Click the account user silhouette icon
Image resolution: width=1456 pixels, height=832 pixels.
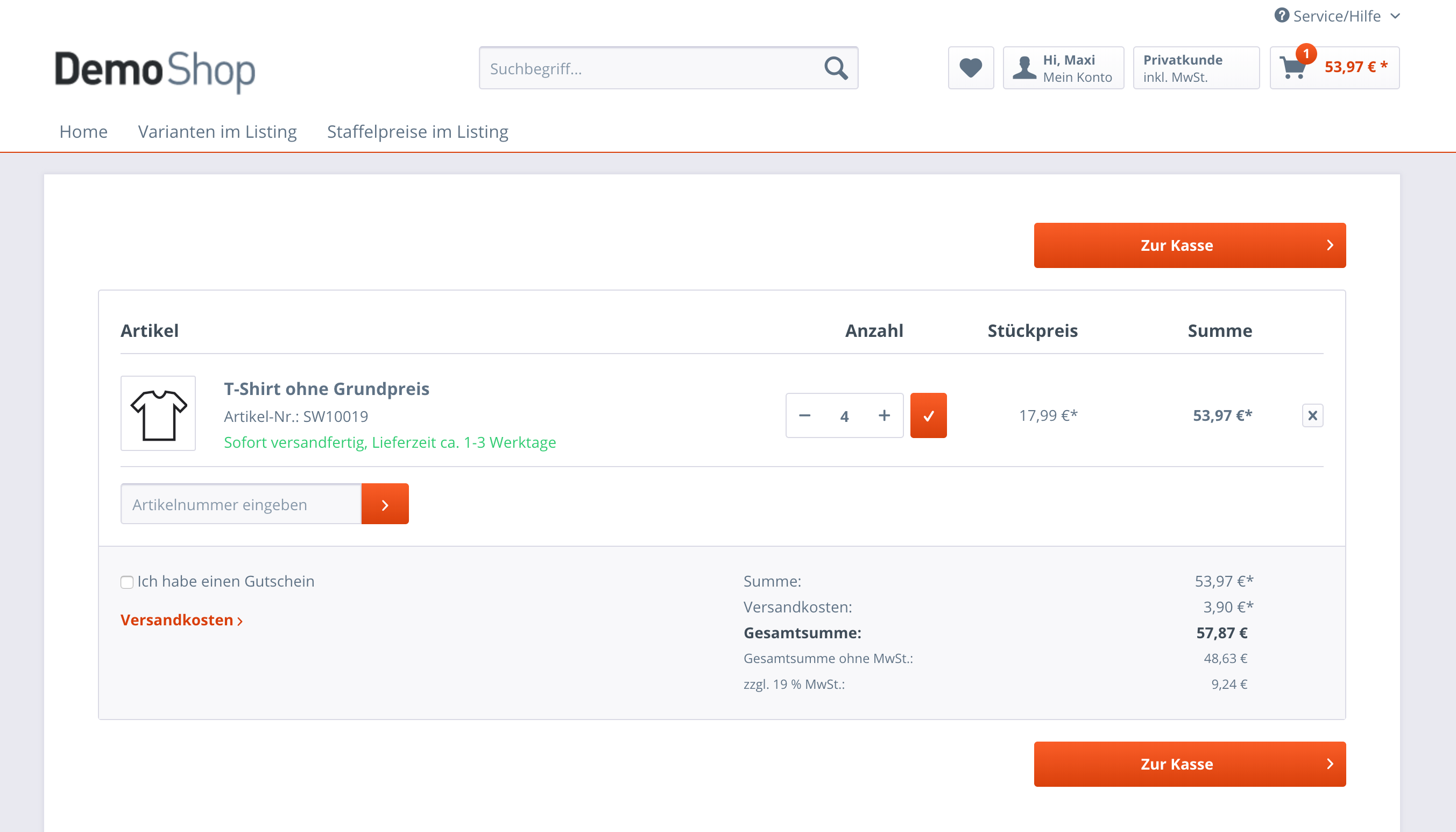(x=1024, y=68)
